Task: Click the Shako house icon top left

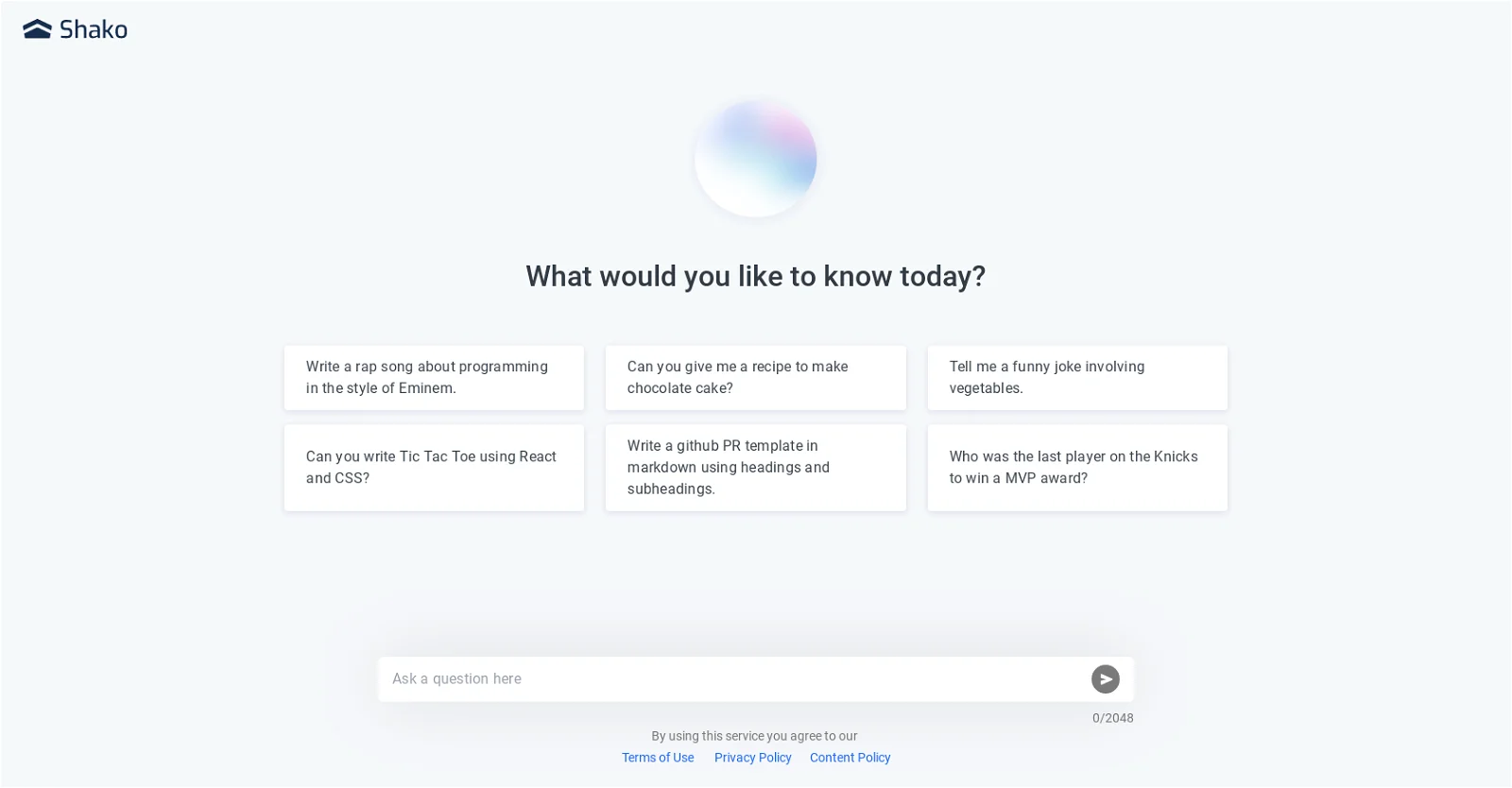Action: [x=37, y=28]
